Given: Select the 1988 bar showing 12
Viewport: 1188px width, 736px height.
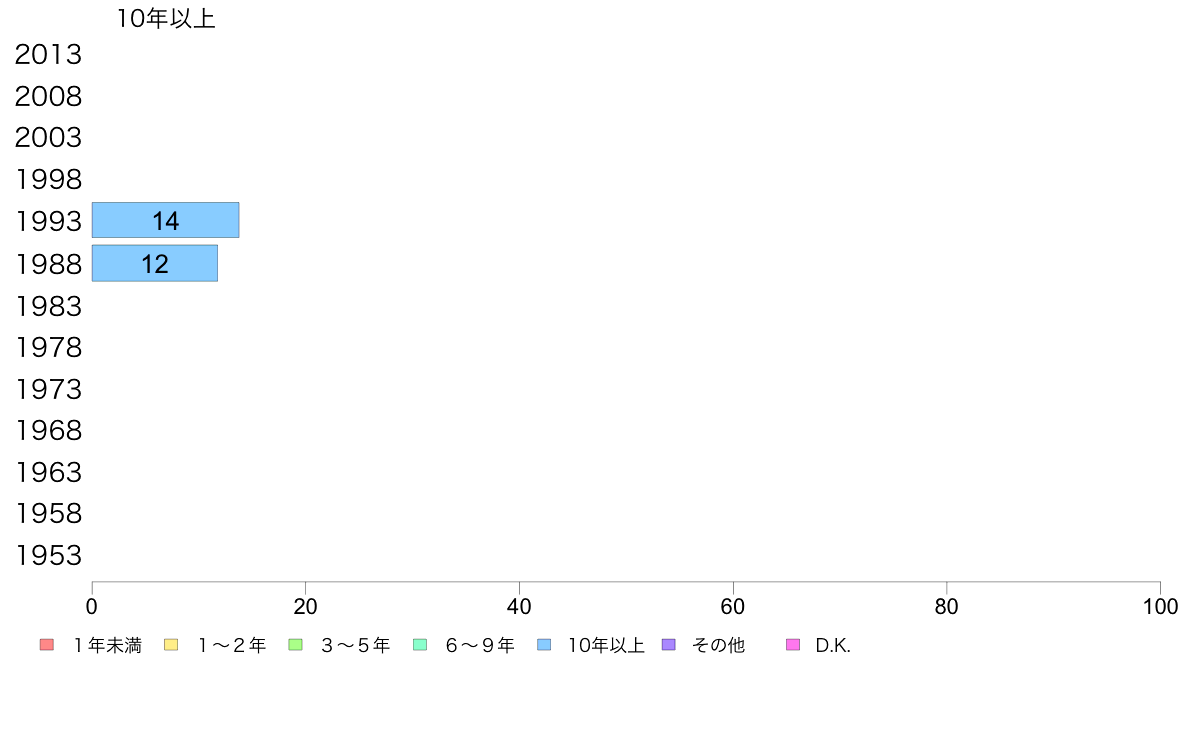Looking at the screenshot, I should point(155,263).
